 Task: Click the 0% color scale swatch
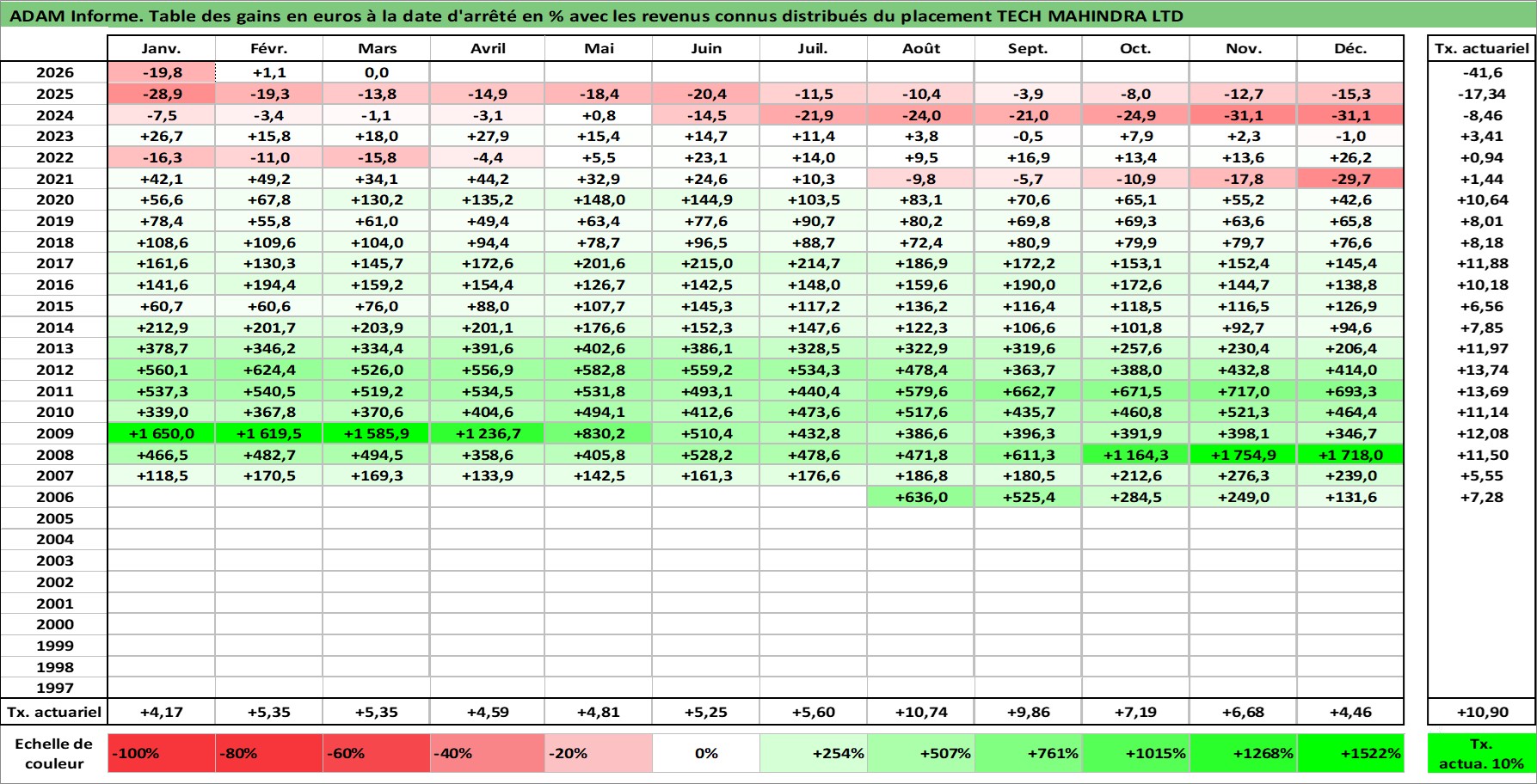706,753
